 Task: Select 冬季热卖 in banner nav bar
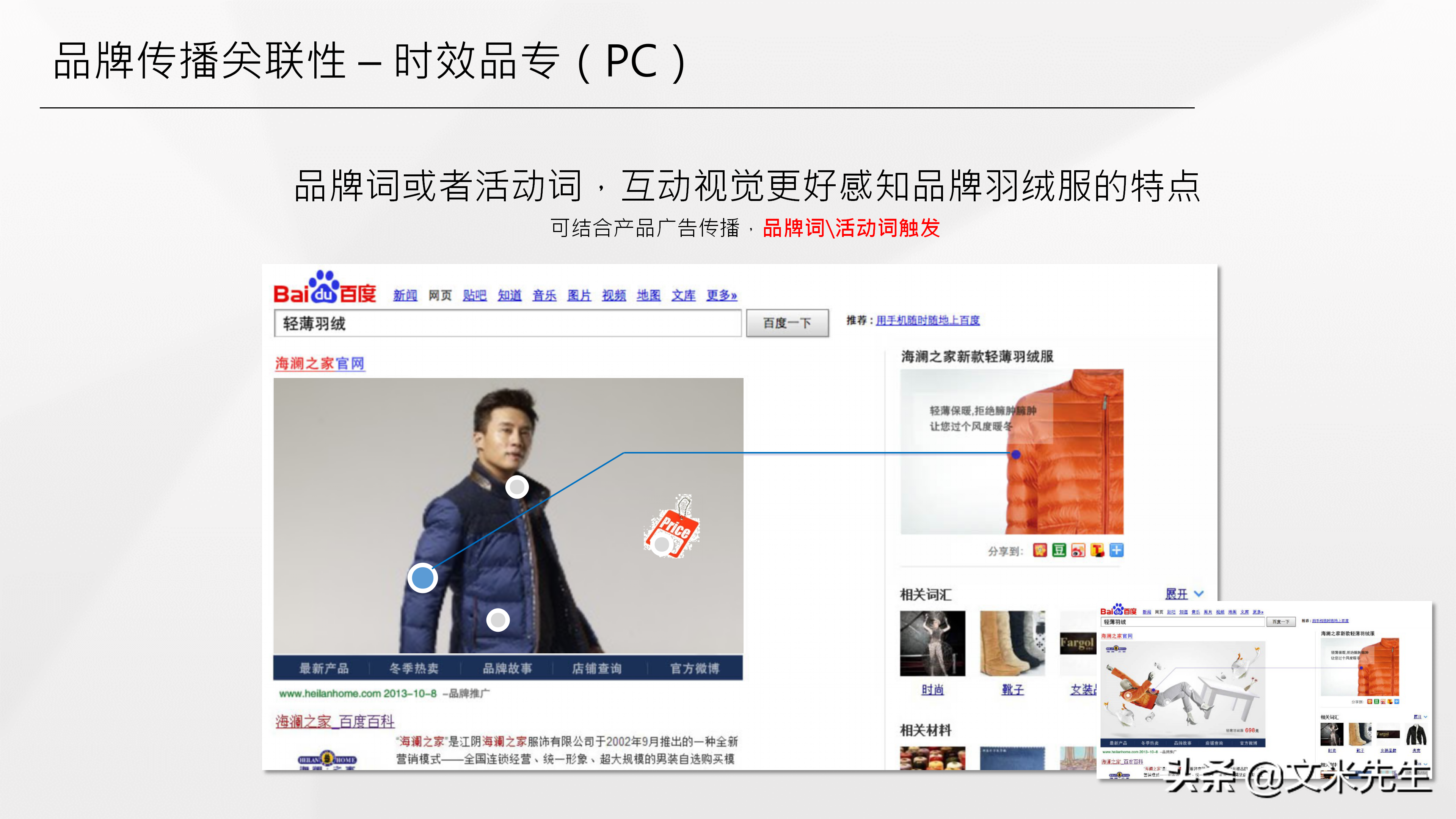coord(414,668)
